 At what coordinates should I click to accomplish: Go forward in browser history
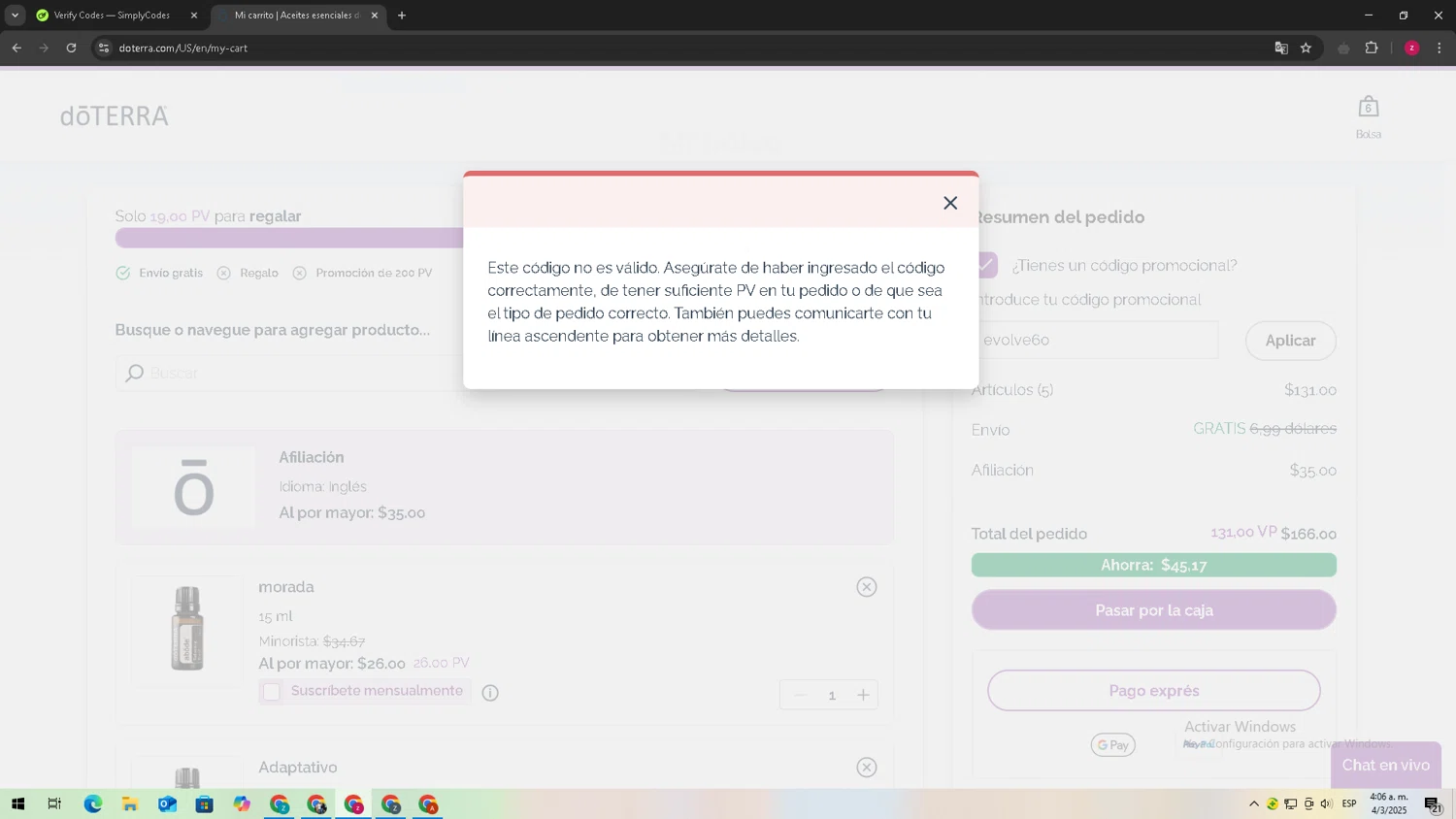tap(44, 48)
